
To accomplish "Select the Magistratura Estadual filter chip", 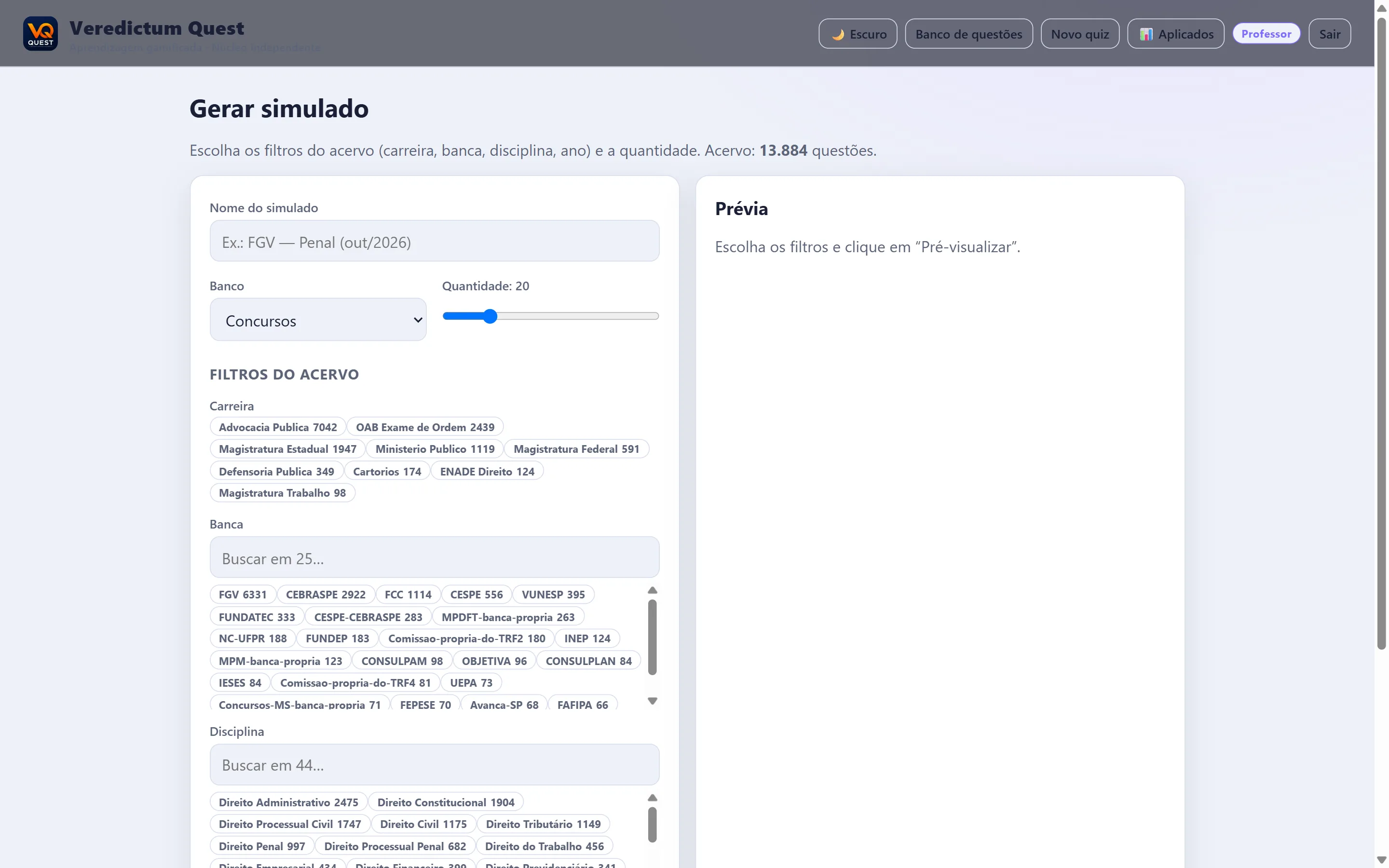I will (x=287, y=449).
